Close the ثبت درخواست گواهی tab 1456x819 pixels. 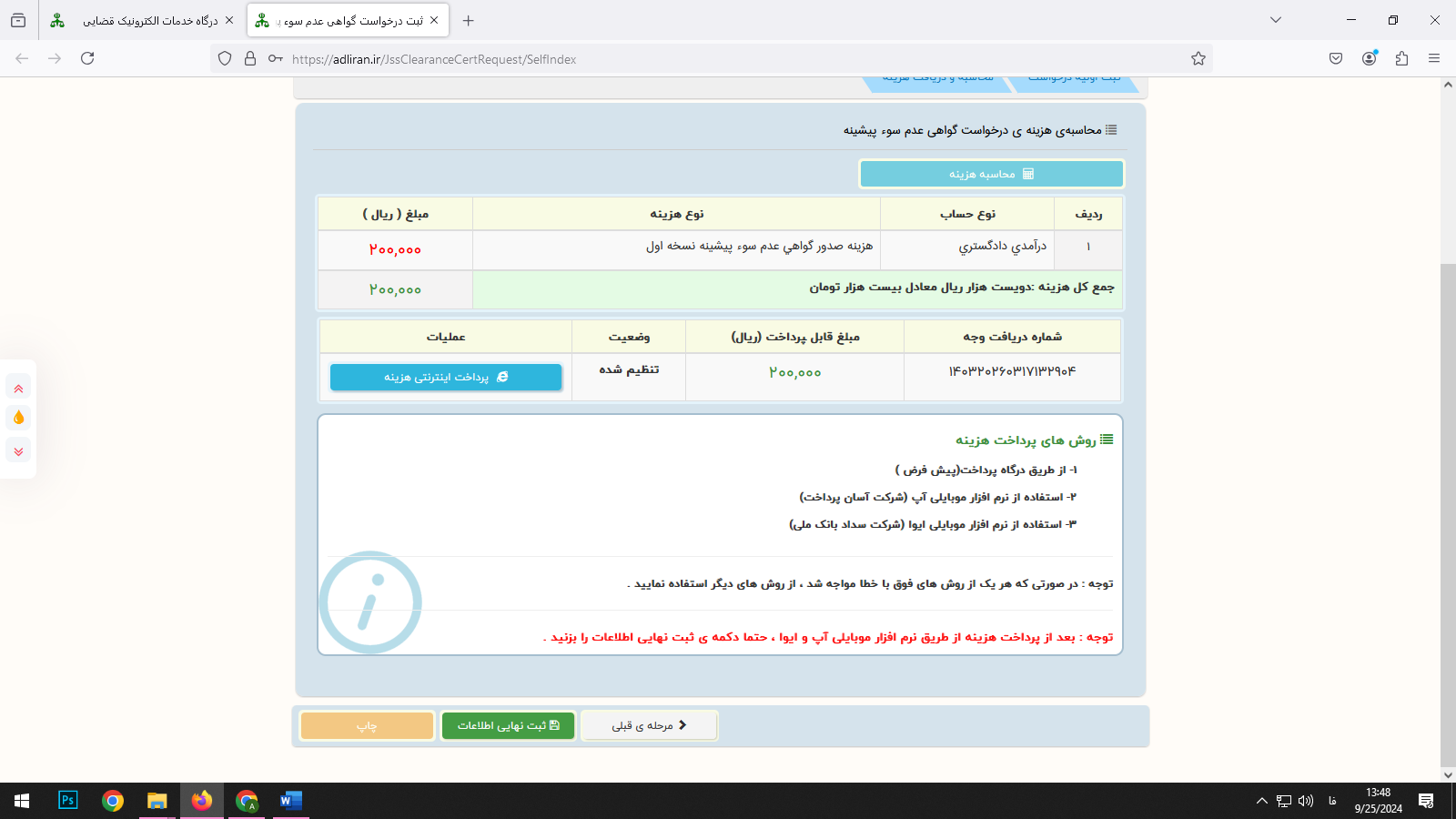pos(434,20)
